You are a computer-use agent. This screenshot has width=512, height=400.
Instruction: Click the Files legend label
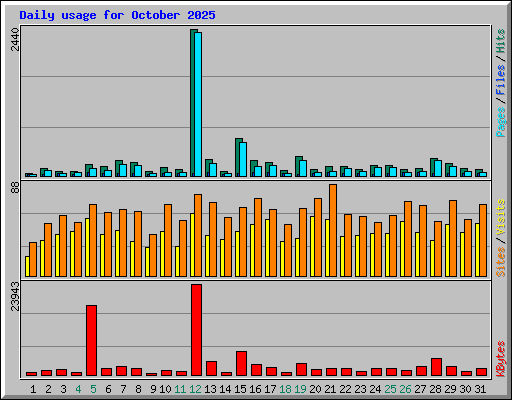[501, 79]
